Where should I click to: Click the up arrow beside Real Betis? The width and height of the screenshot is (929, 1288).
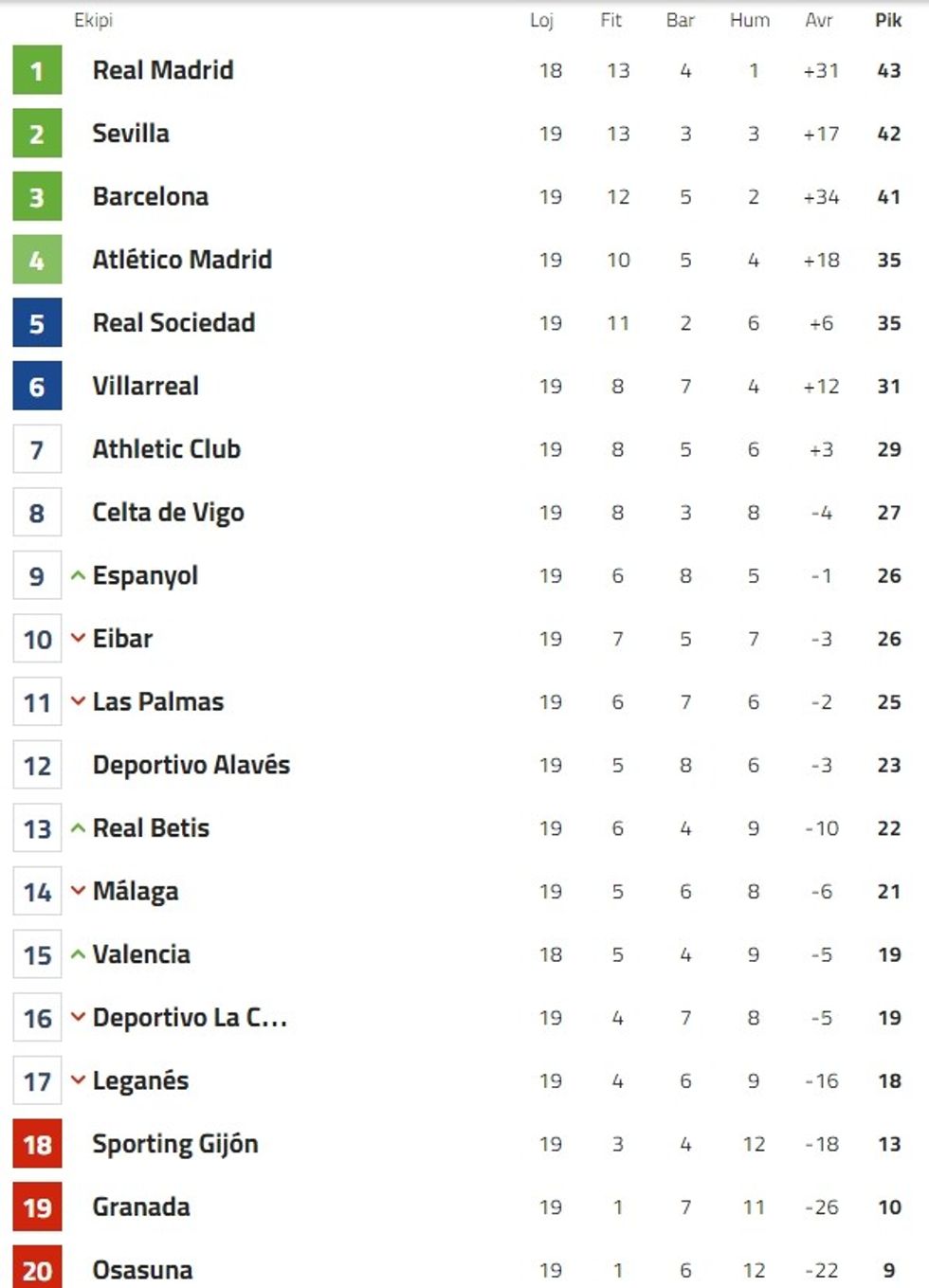coord(79,828)
